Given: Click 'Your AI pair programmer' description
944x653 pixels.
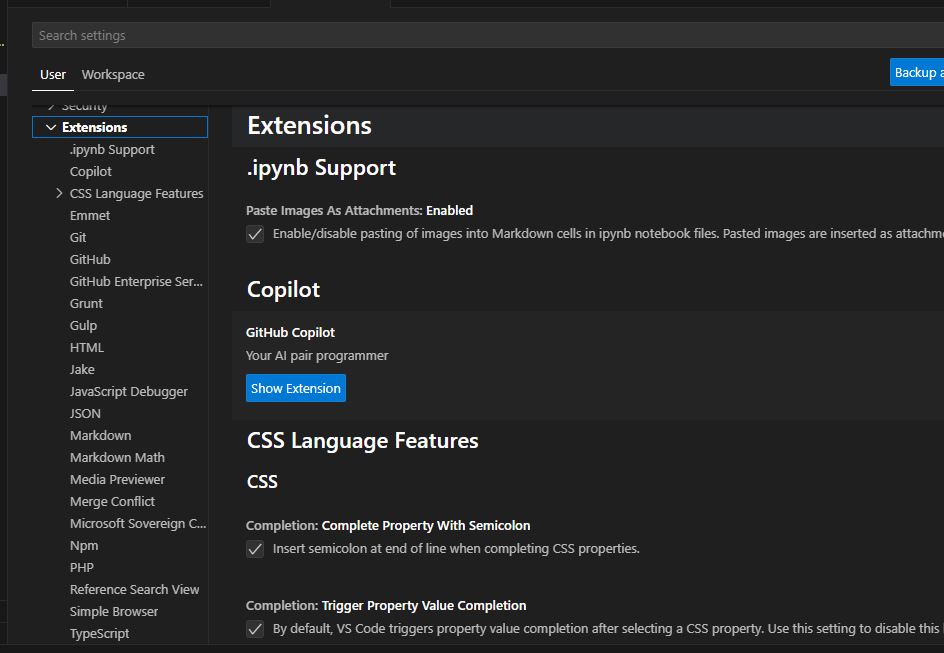Looking at the screenshot, I should pyautogui.click(x=317, y=356).
